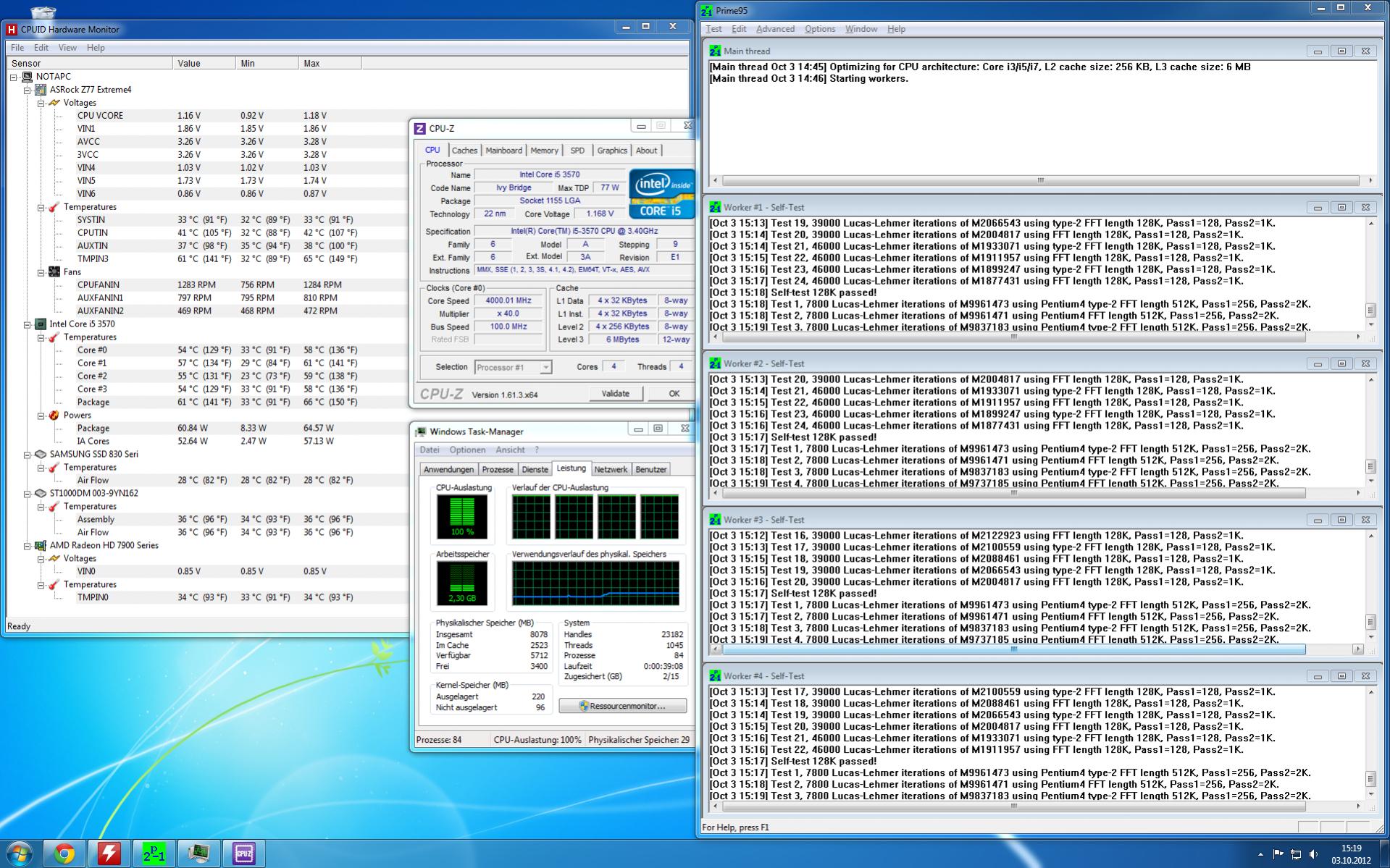Open the View menu in HWMonitor
This screenshot has height=868, width=1390.
pyautogui.click(x=67, y=48)
